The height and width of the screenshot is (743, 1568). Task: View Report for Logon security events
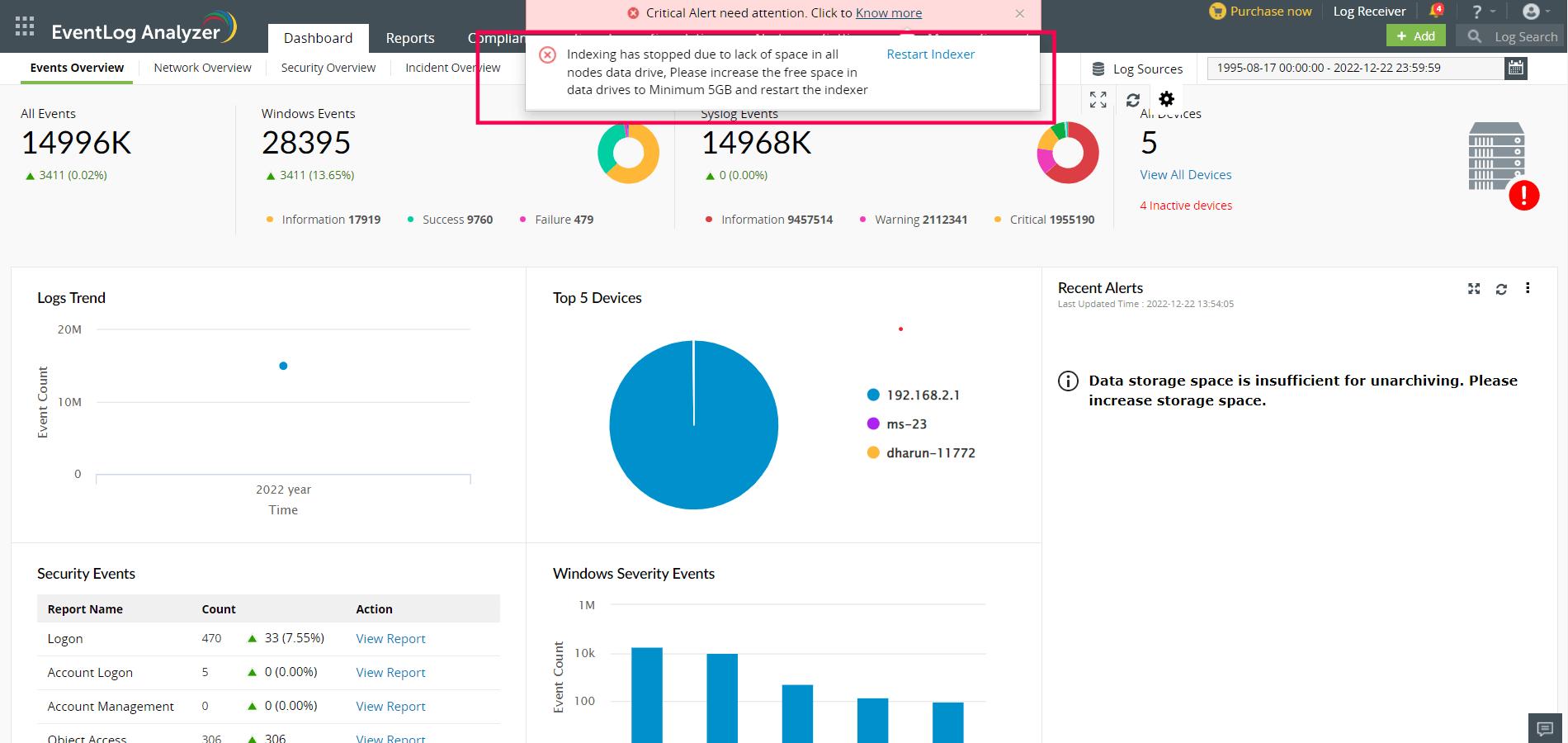(x=390, y=638)
